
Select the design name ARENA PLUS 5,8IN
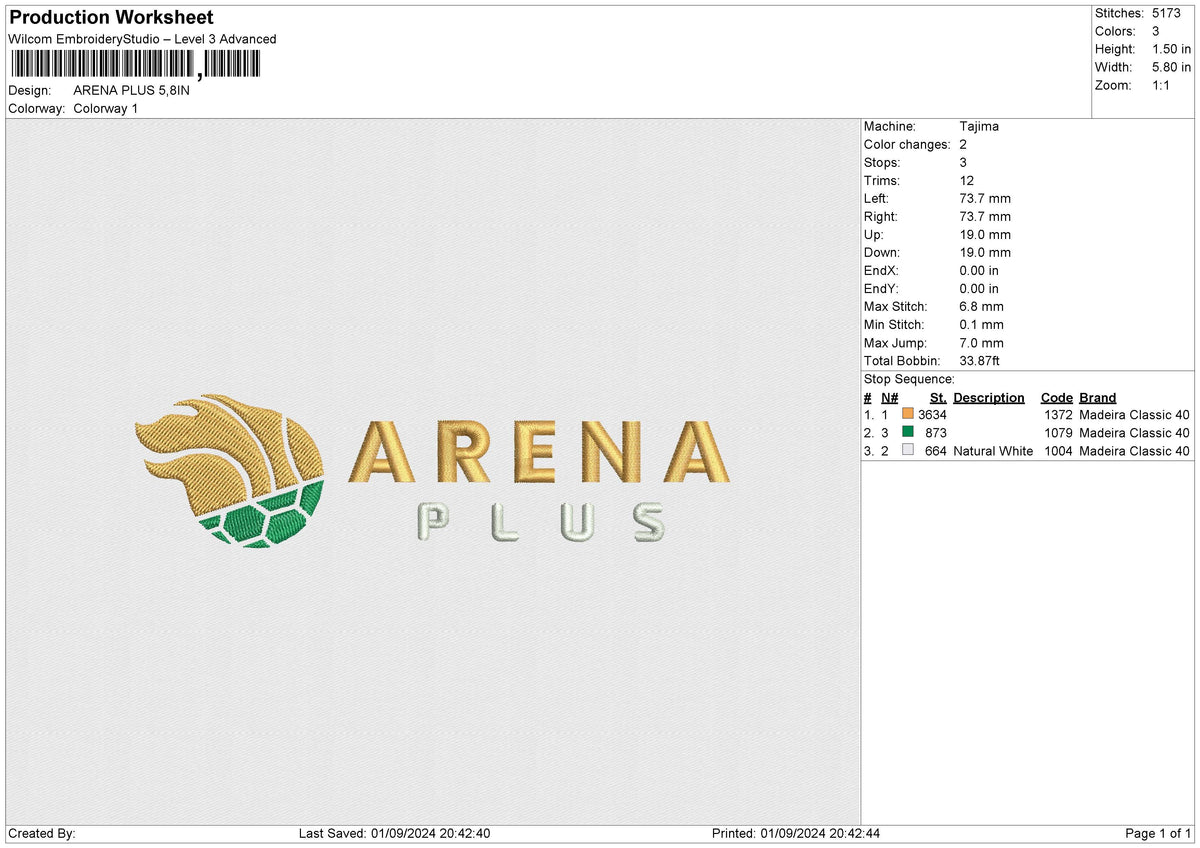131,90
